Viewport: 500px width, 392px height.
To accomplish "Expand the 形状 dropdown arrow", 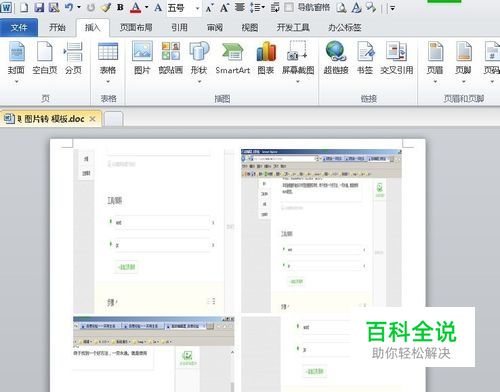I will click(199, 82).
